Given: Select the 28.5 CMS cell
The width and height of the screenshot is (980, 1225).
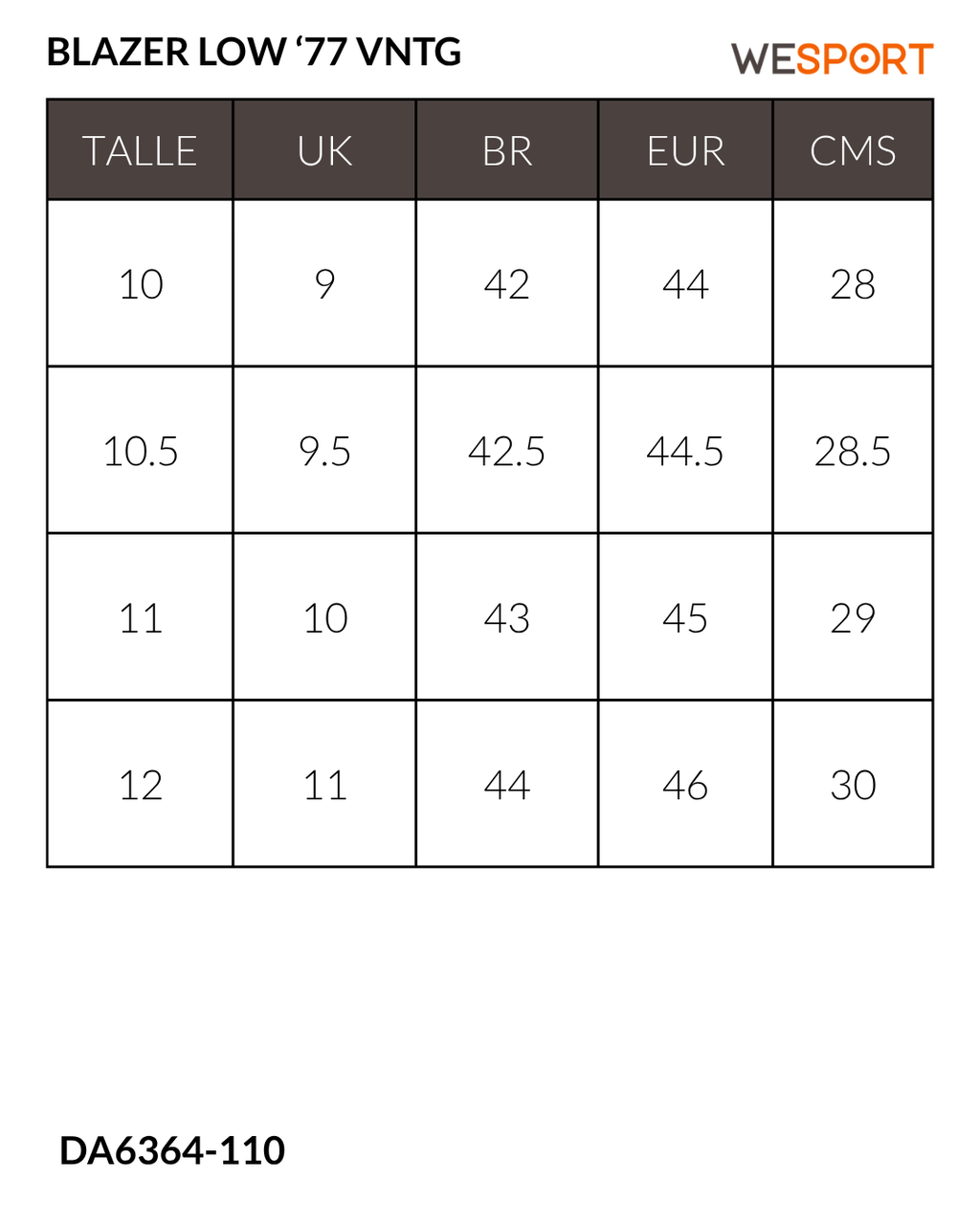Looking at the screenshot, I should pyautogui.click(x=853, y=450).
